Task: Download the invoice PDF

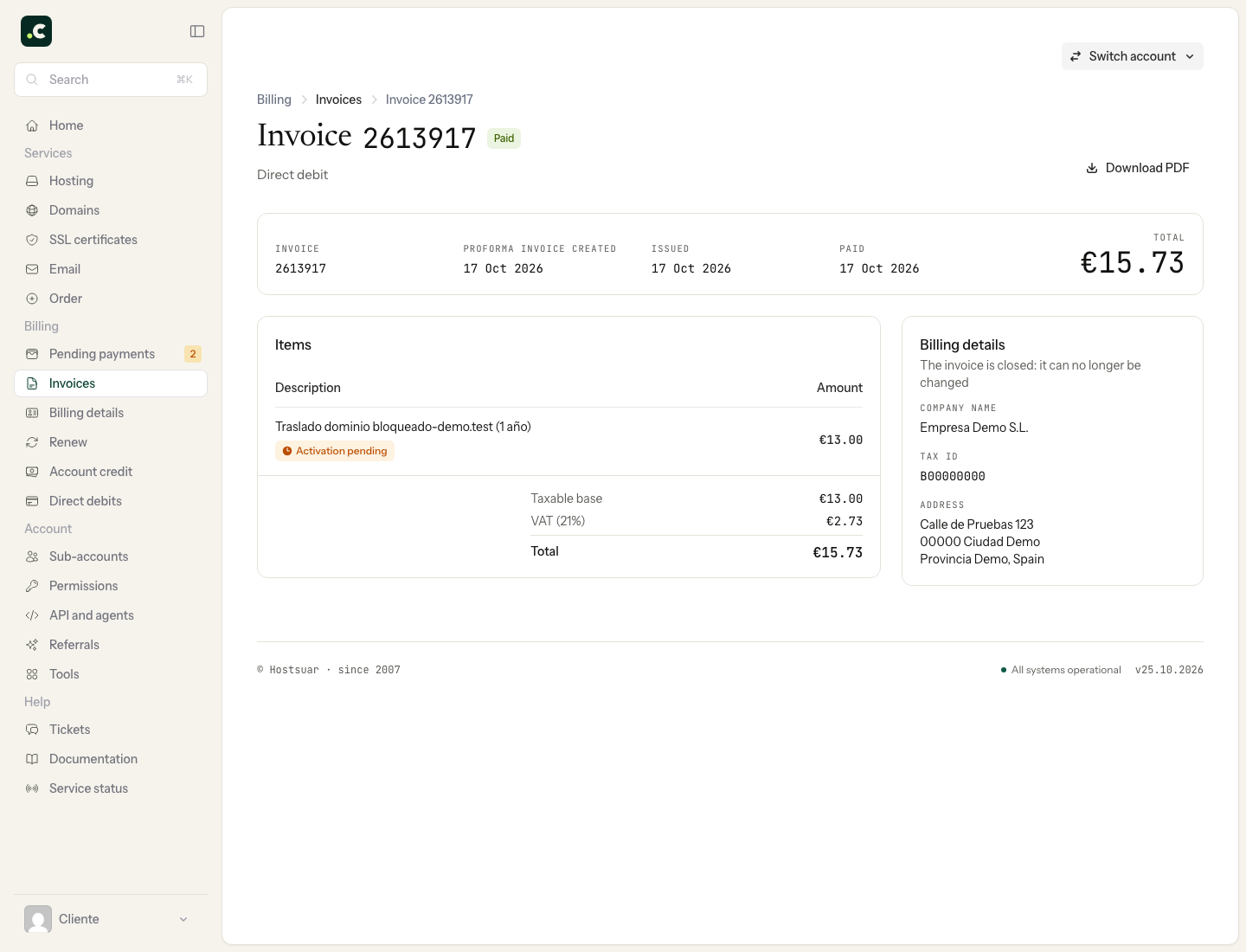Action: point(1137,168)
